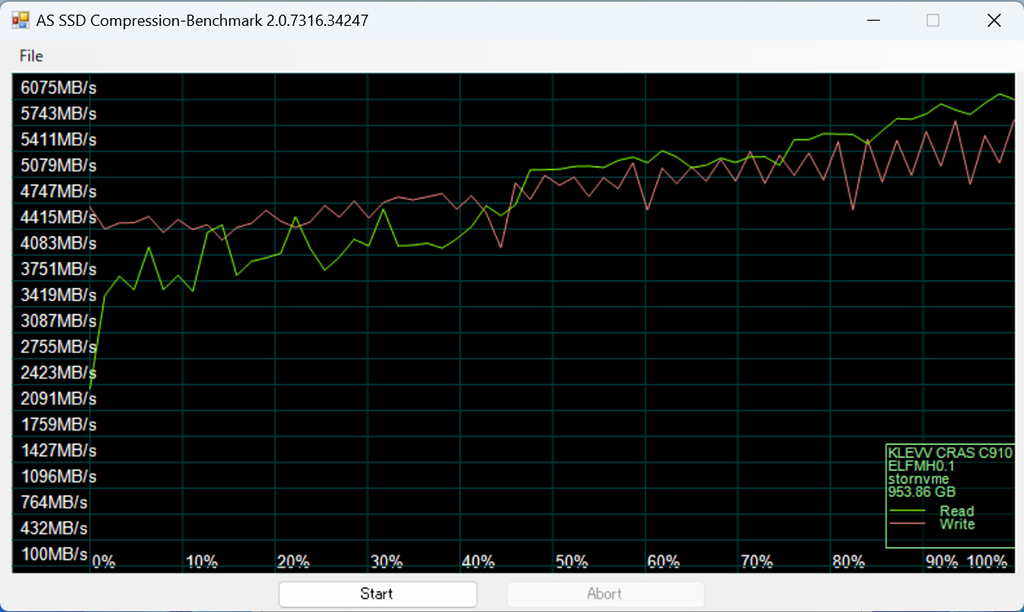Select the 5743MB/s axis label
This screenshot has width=1024, height=612.
point(58,114)
